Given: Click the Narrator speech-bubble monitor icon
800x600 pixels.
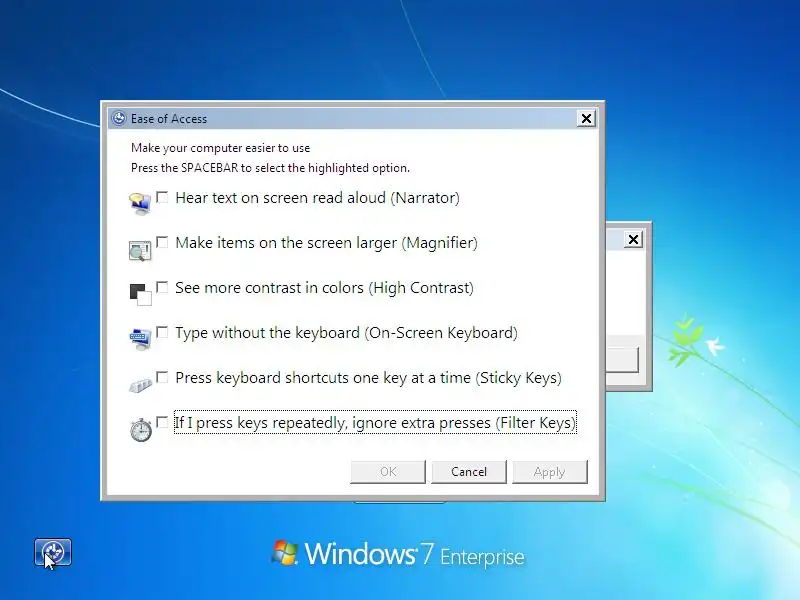Looking at the screenshot, I should (x=140, y=204).
